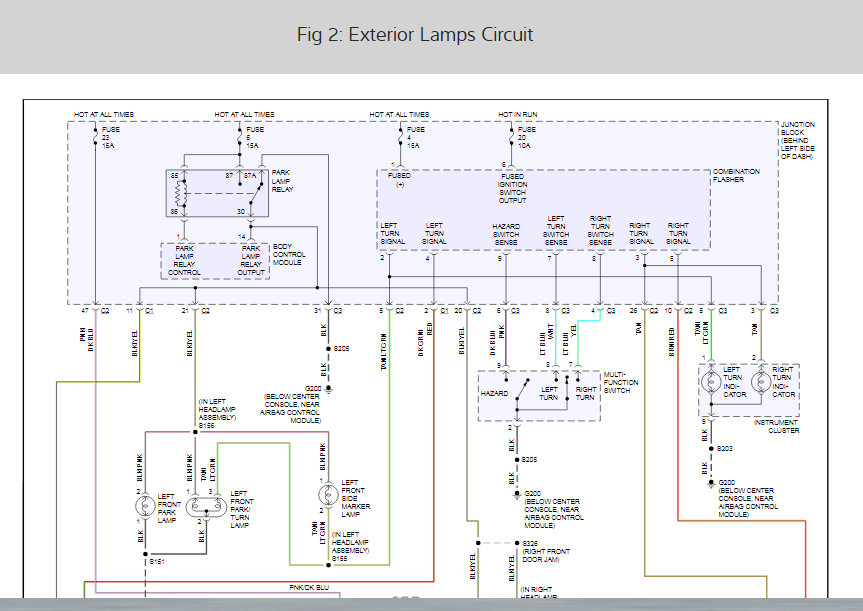Image resolution: width=863 pixels, height=611 pixels.
Task: Select the 'HOT IN RUN' label
Action: [517, 114]
